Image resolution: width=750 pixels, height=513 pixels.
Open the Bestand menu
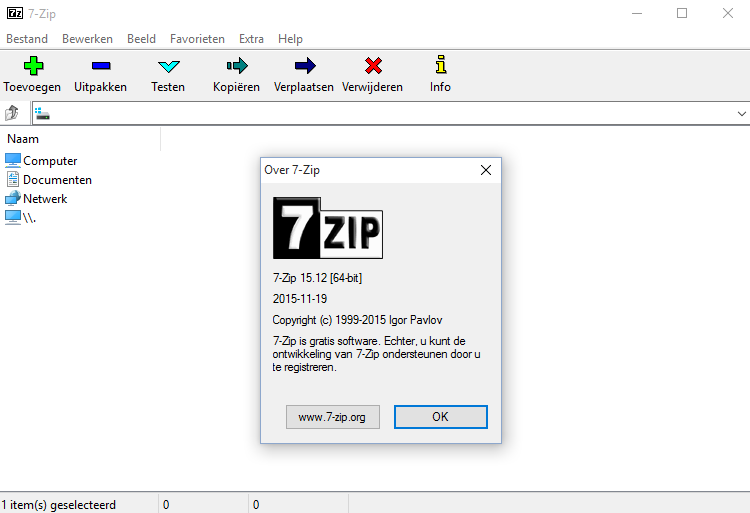click(27, 39)
